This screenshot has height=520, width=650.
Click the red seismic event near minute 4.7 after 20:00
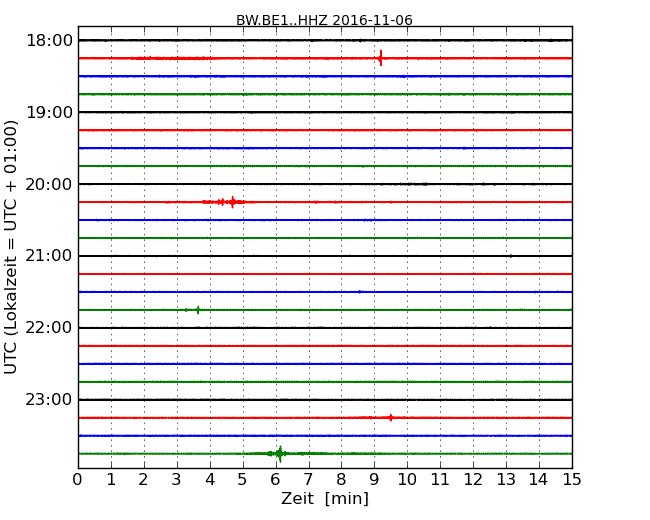(232, 202)
